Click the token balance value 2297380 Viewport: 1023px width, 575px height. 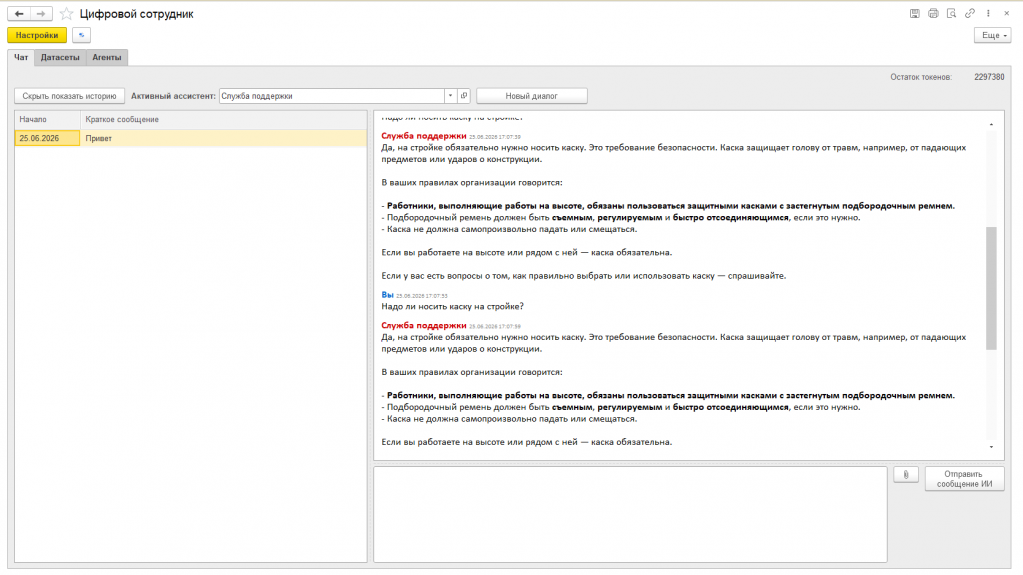pos(989,77)
